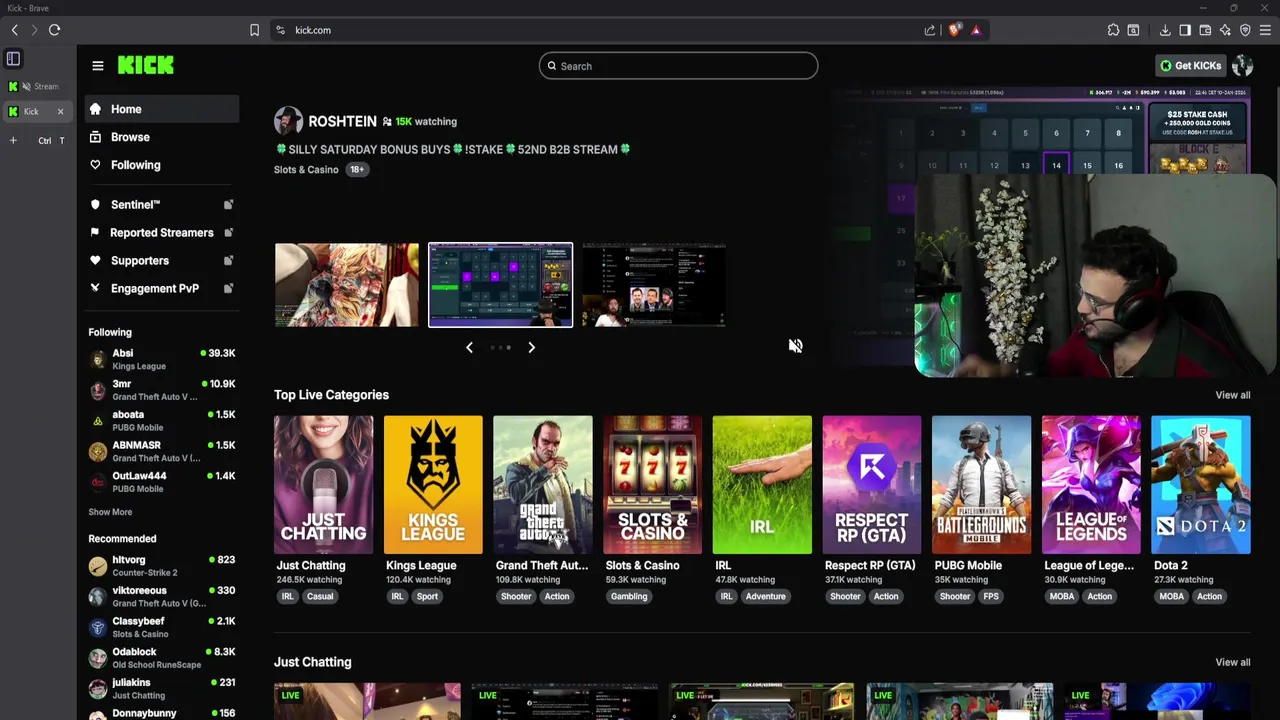The width and height of the screenshot is (1280, 720).
Task: Open the Dota 2 category card
Action: (x=1201, y=485)
